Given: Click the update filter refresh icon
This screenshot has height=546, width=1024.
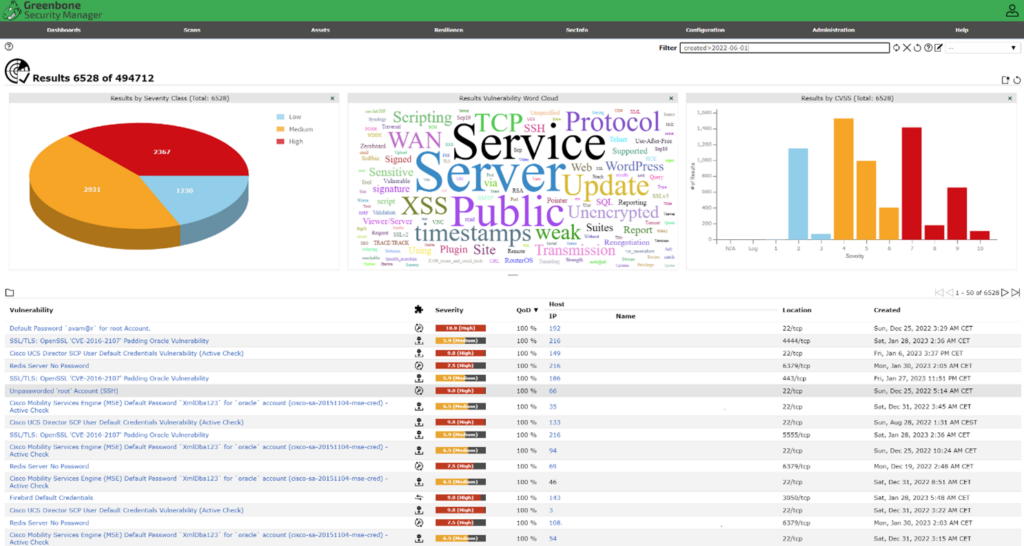Looking at the screenshot, I should point(896,48).
